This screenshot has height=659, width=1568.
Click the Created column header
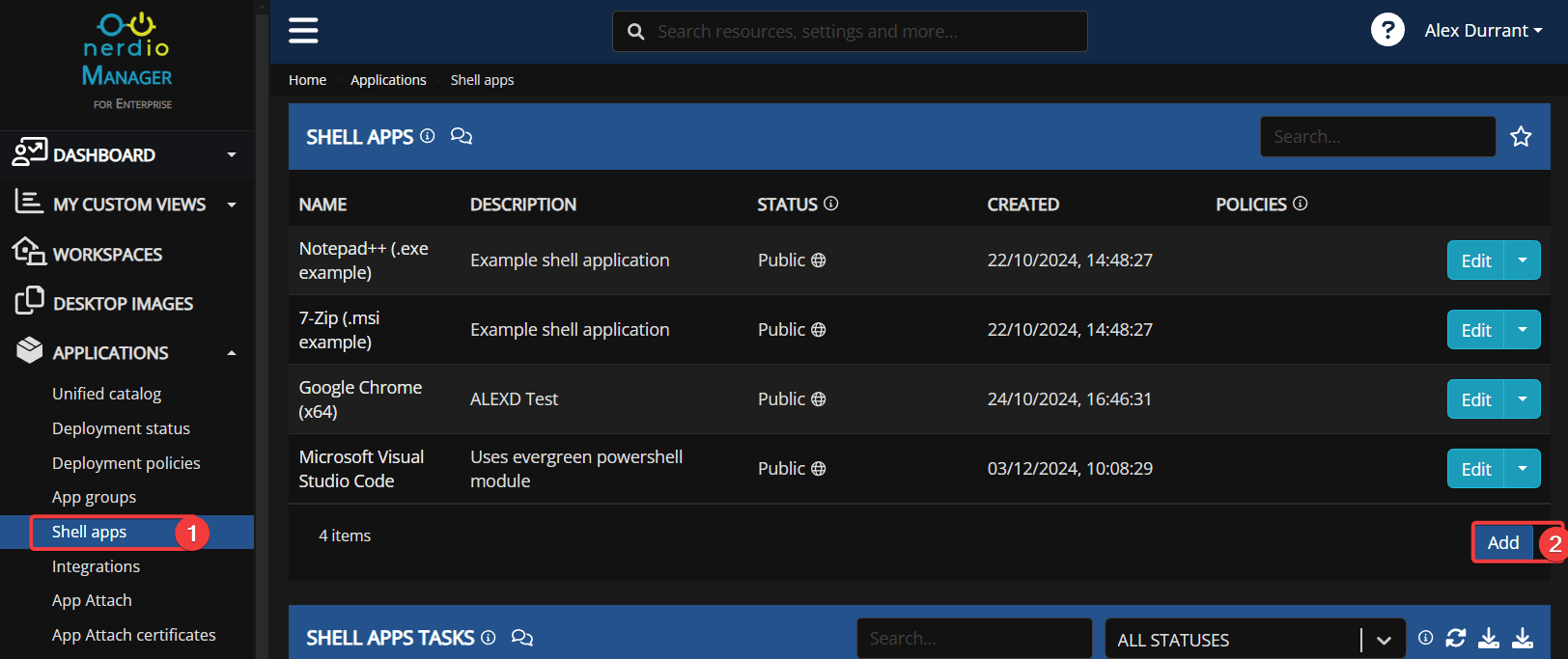pyautogui.click(x=1023, y=205)
